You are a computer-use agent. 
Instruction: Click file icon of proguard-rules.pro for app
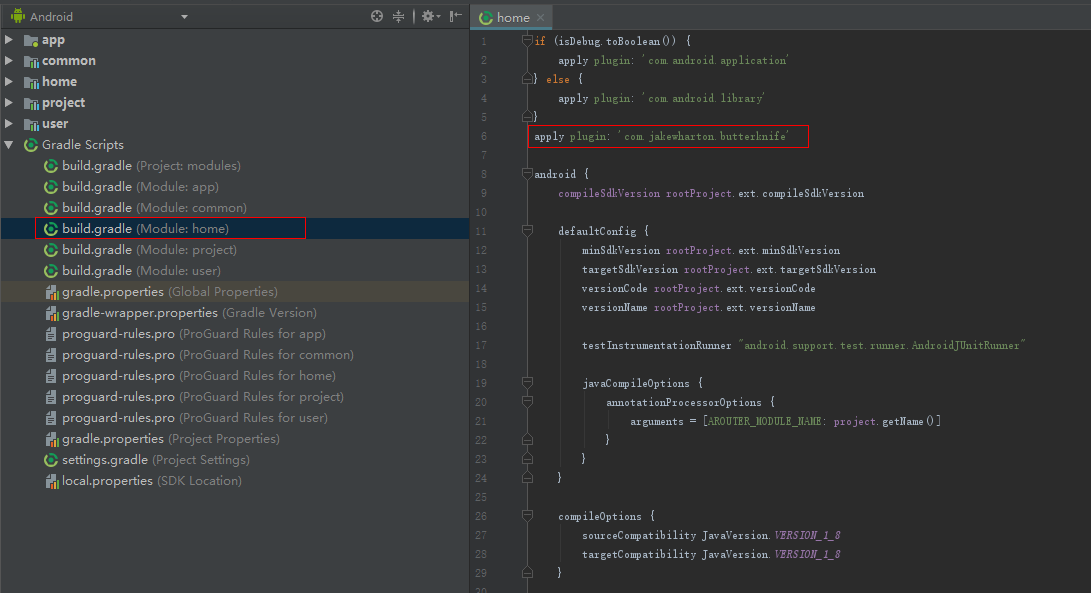(x=51, y=334)
